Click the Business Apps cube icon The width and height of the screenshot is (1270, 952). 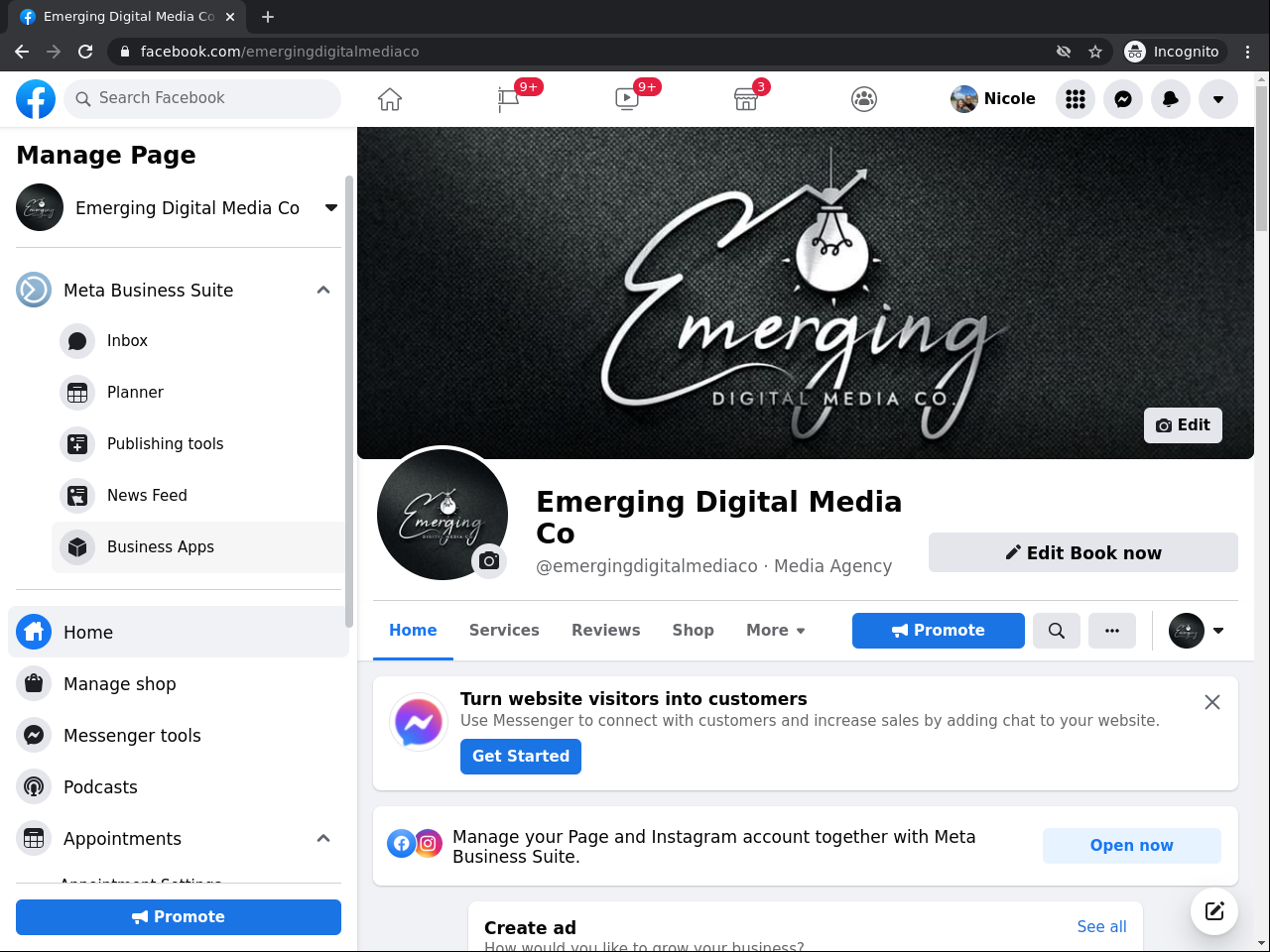point(77,547)
